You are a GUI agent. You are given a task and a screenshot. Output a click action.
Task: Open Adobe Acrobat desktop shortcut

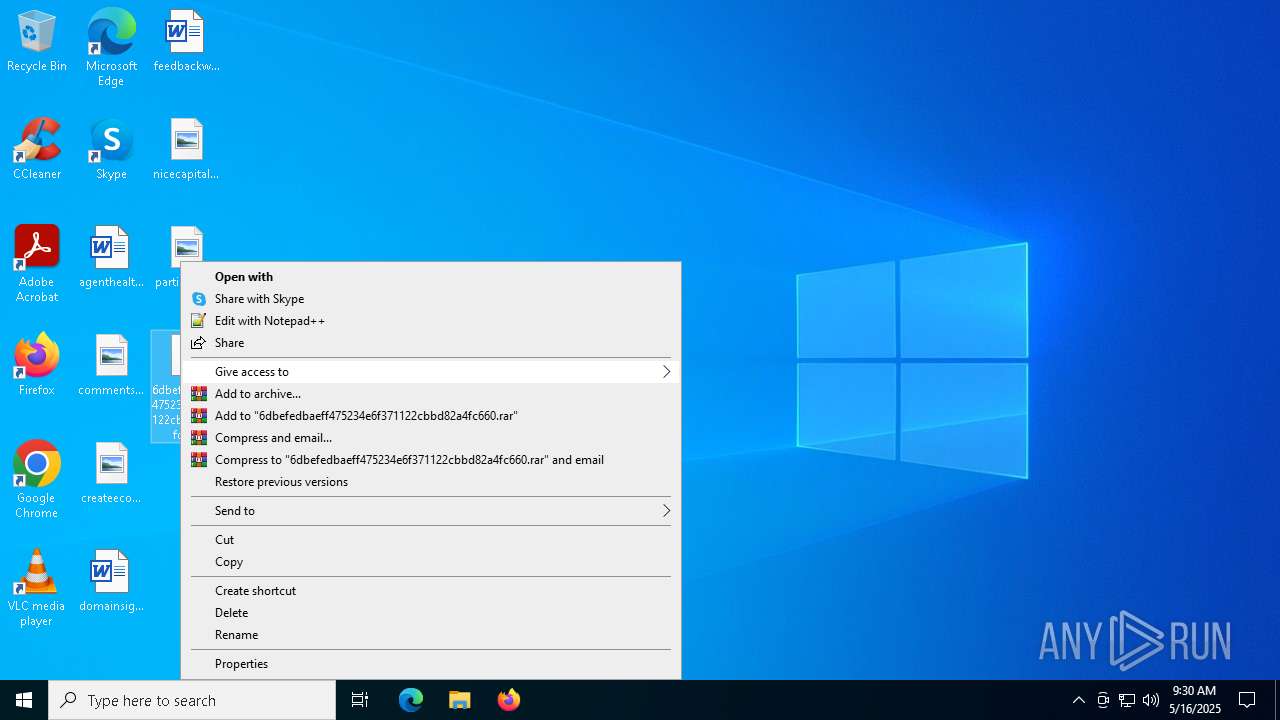[x=37, y=265]
